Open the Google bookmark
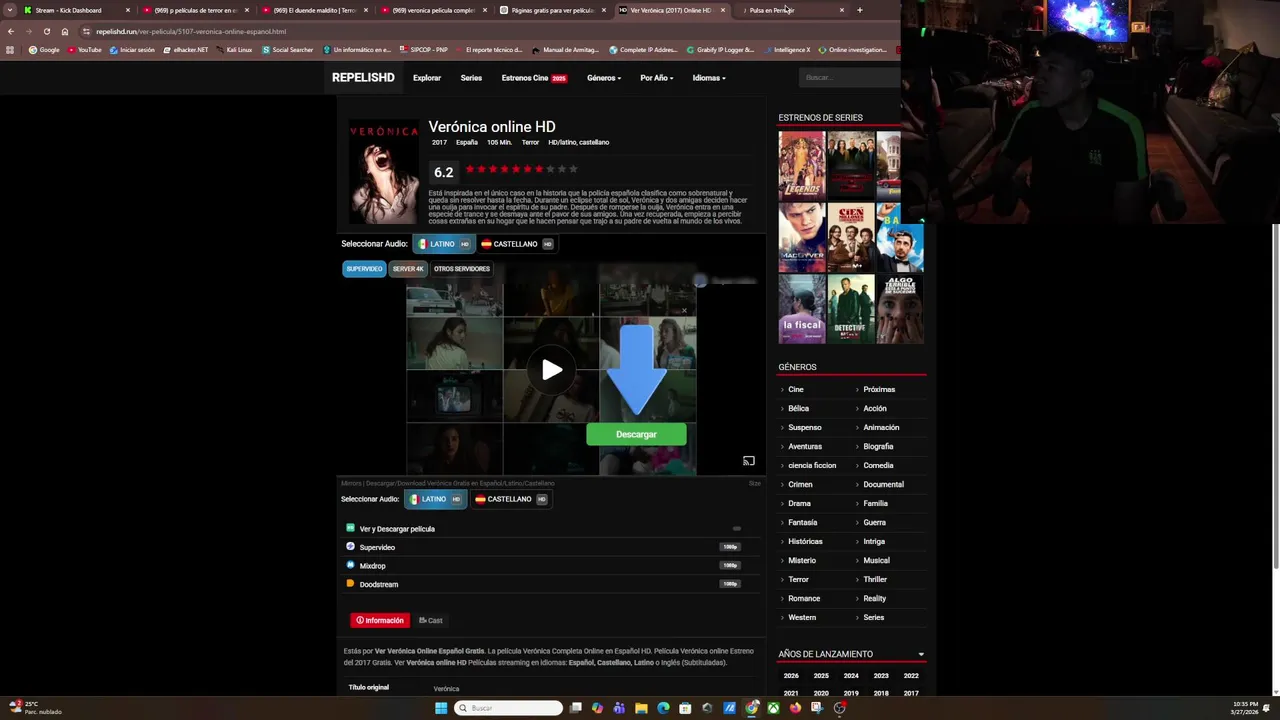This screenshot has height=720, width=1280. point(44,50)
